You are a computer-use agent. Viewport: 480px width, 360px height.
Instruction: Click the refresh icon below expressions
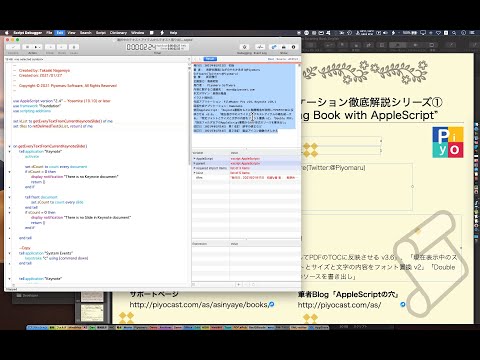click(253, 284)
